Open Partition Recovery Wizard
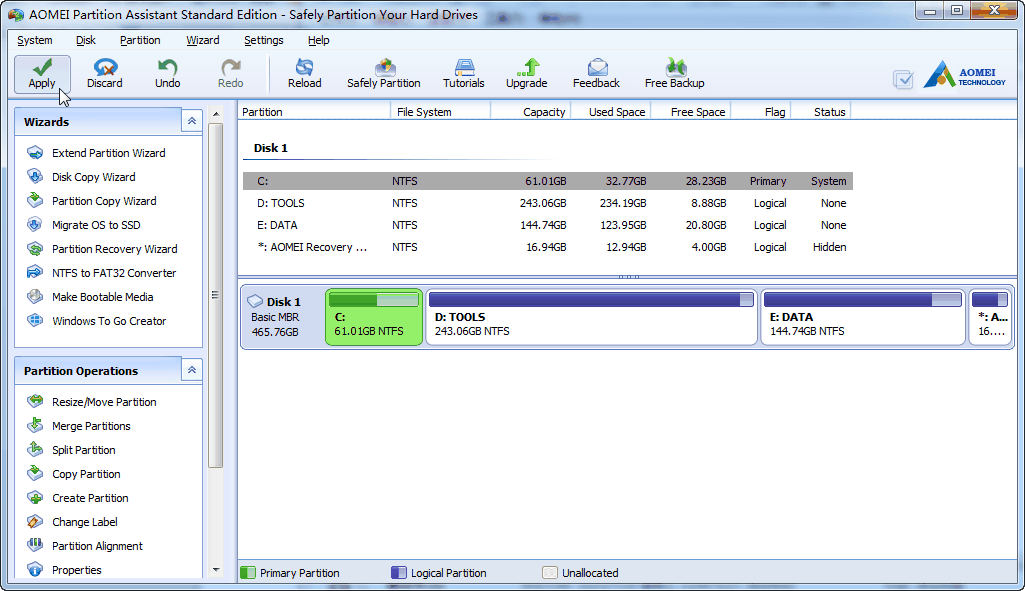This screenshot has width=1025, height=591. pyautogui.click(x=102, y=249)
